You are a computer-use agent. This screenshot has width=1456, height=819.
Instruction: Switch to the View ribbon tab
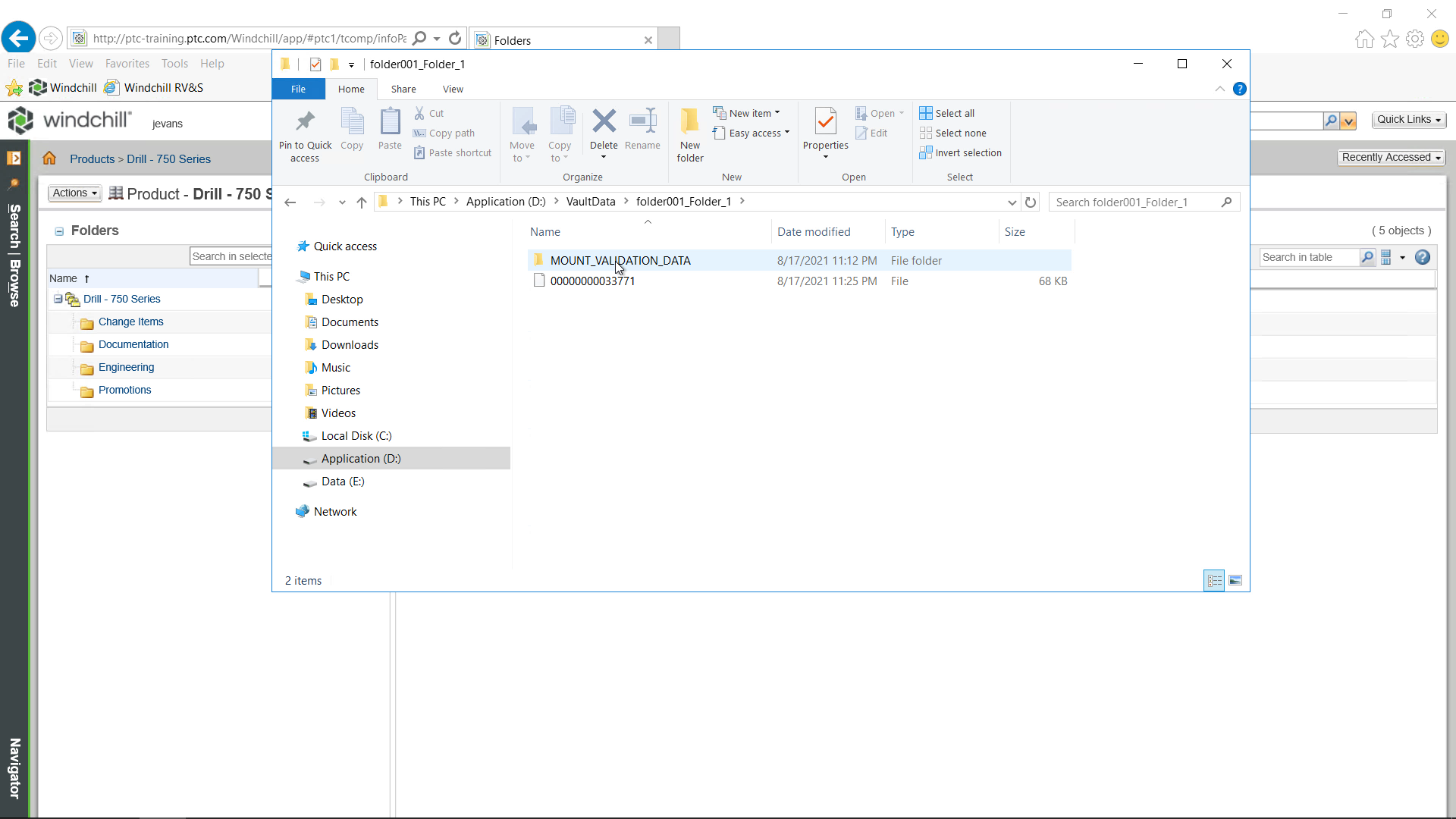point(453,89)
